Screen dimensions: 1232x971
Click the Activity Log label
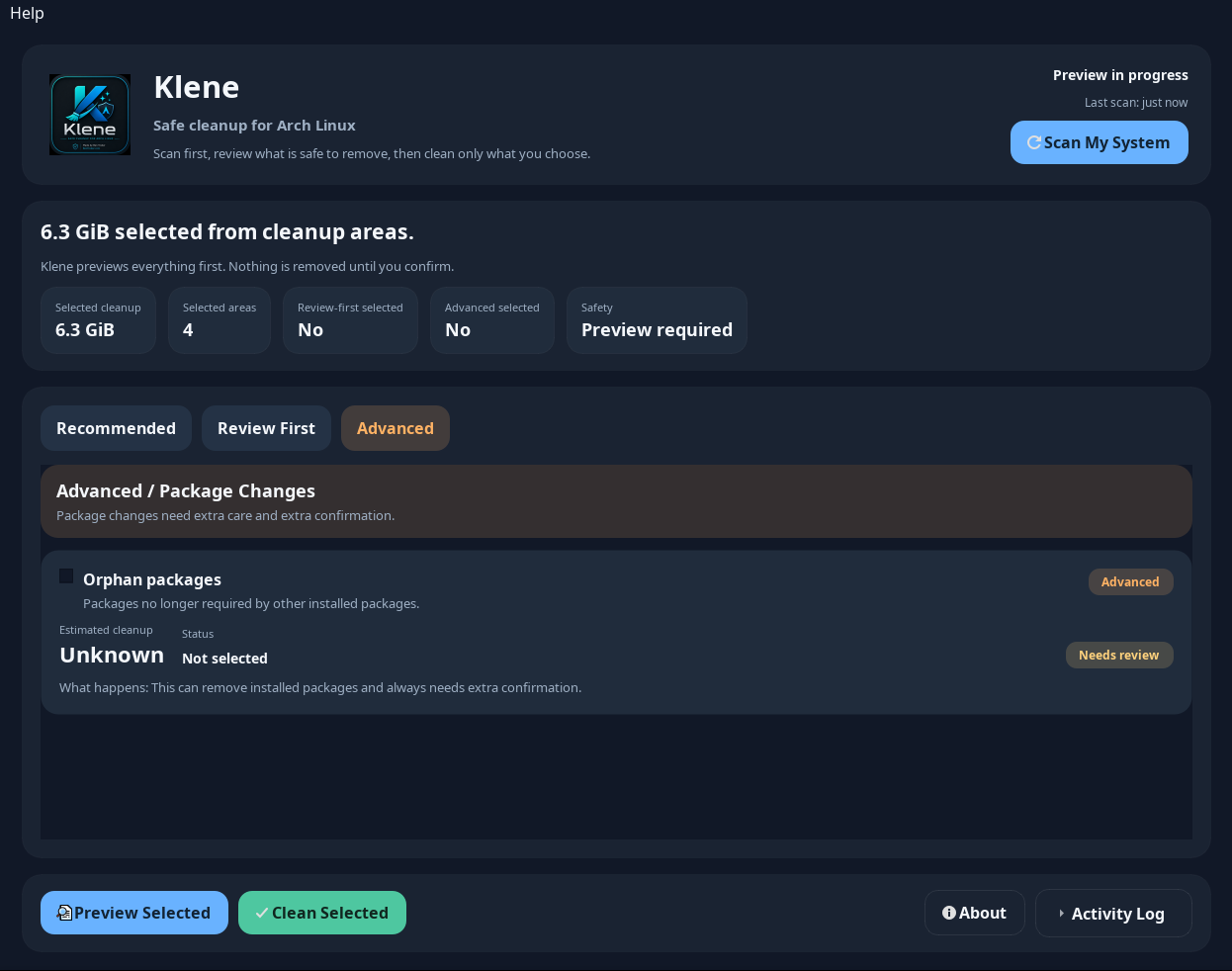(x=1118, y=914)
